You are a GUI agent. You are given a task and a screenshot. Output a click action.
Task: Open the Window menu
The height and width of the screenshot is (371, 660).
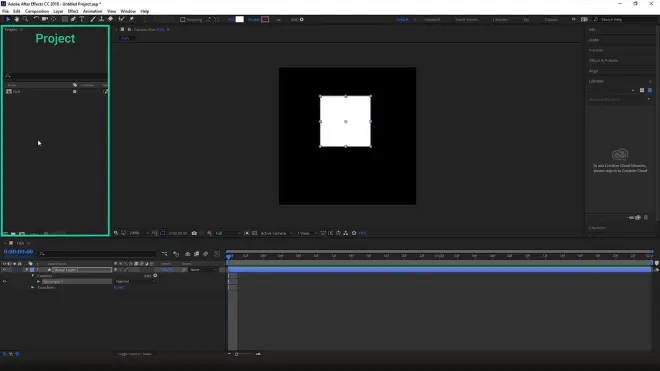coord(128,11)
